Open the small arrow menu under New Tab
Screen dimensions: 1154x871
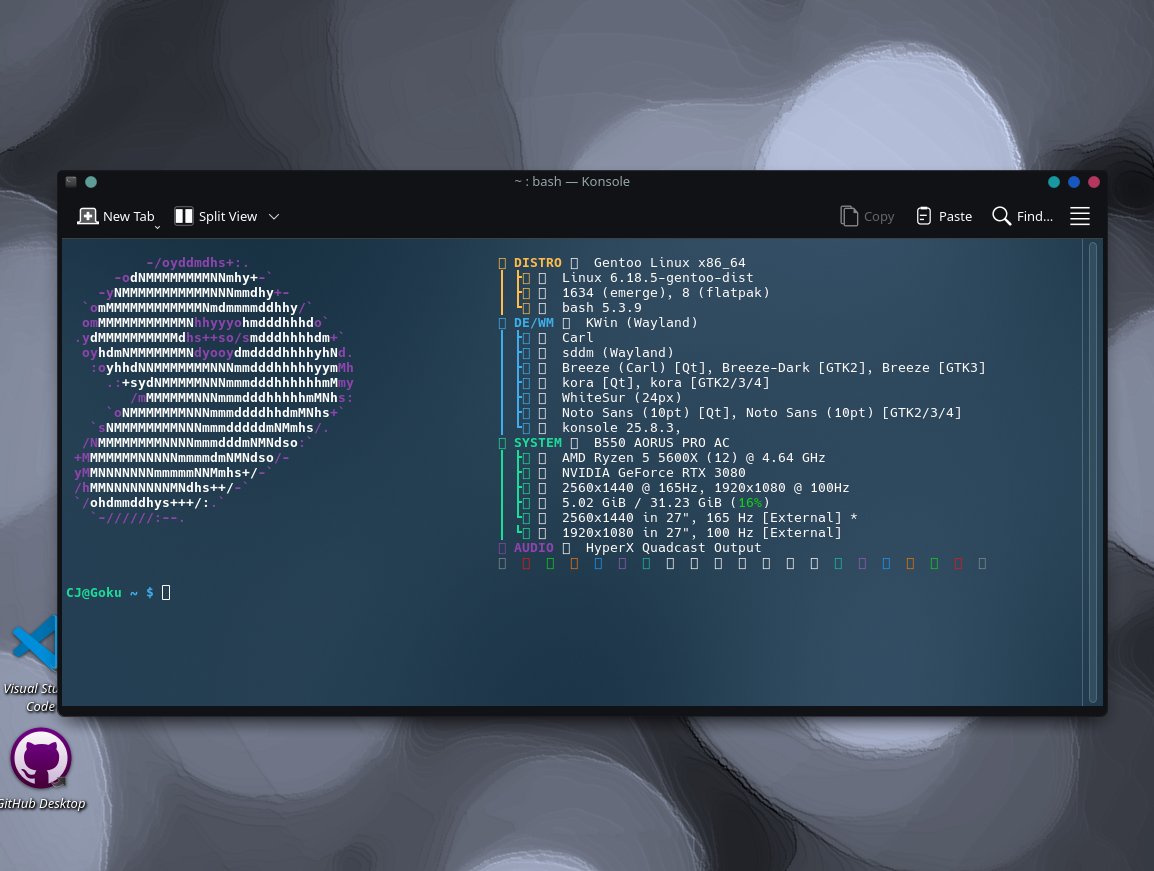[157, 228]
